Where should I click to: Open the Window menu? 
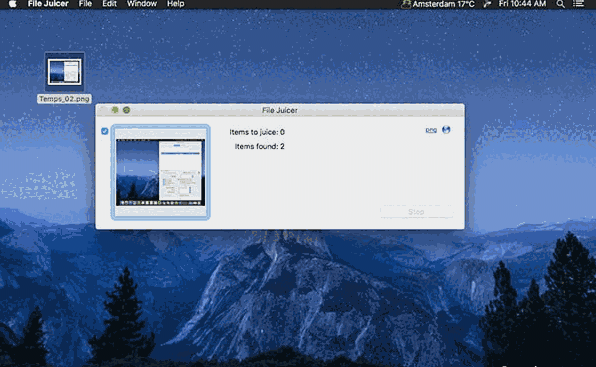(142, 4)
